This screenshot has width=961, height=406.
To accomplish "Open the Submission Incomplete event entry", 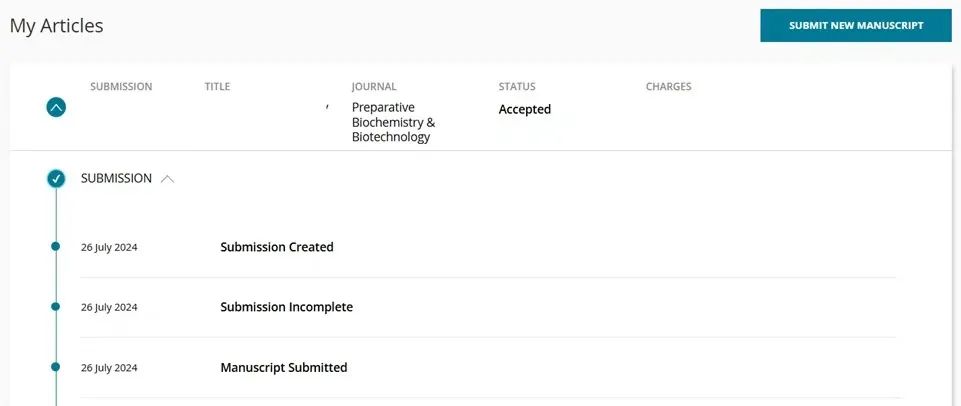I will tap(286, 307).
